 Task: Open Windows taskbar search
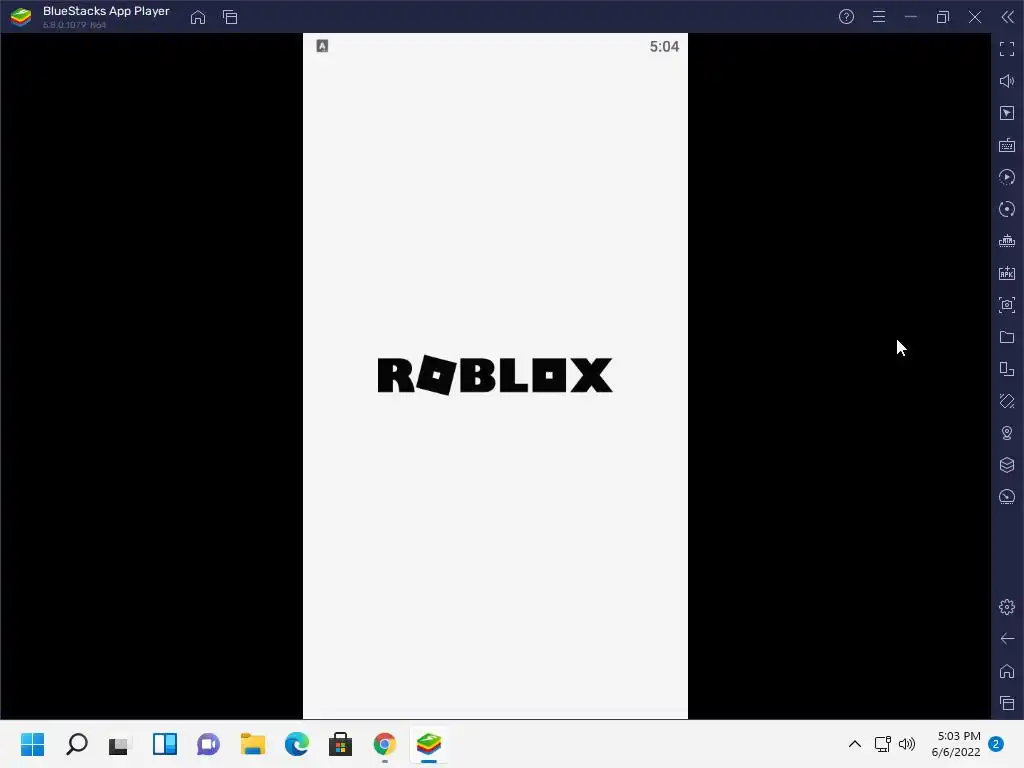(76, 744)
